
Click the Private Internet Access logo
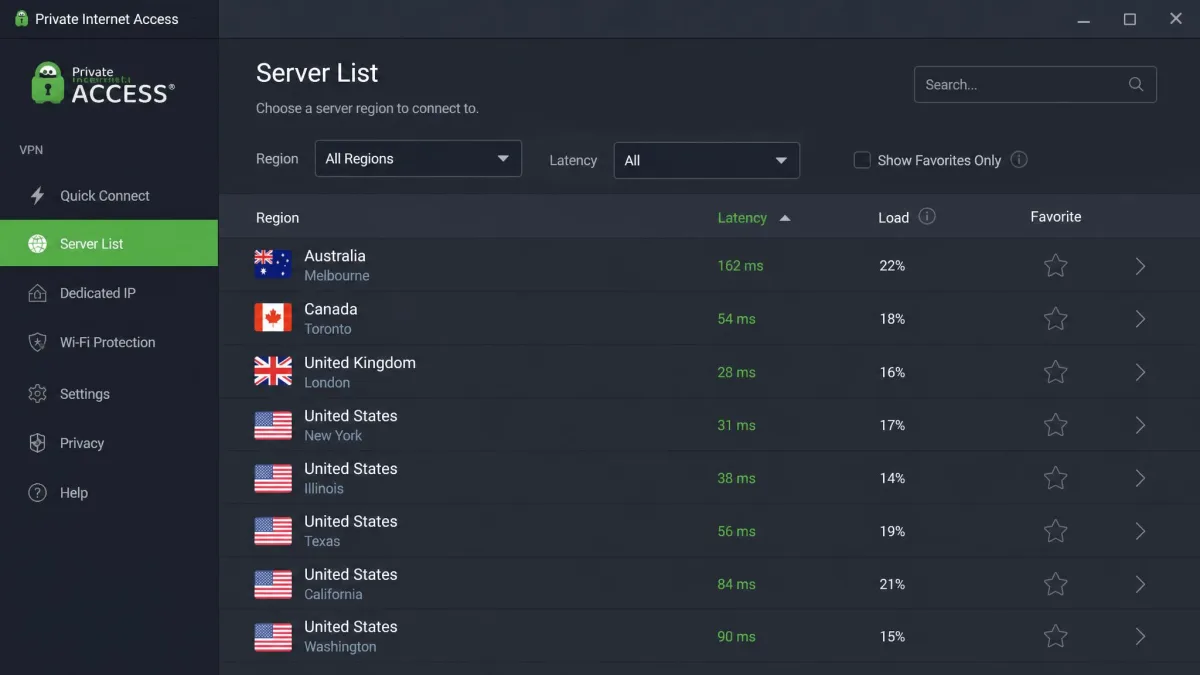tap(103, 84)
